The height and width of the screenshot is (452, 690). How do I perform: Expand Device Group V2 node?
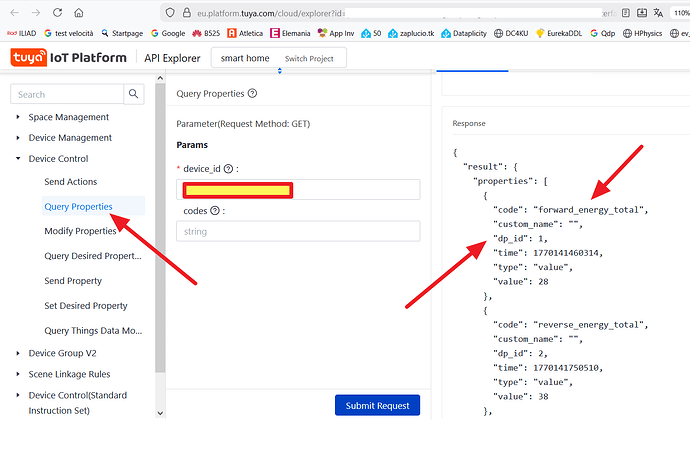point(18,353)
